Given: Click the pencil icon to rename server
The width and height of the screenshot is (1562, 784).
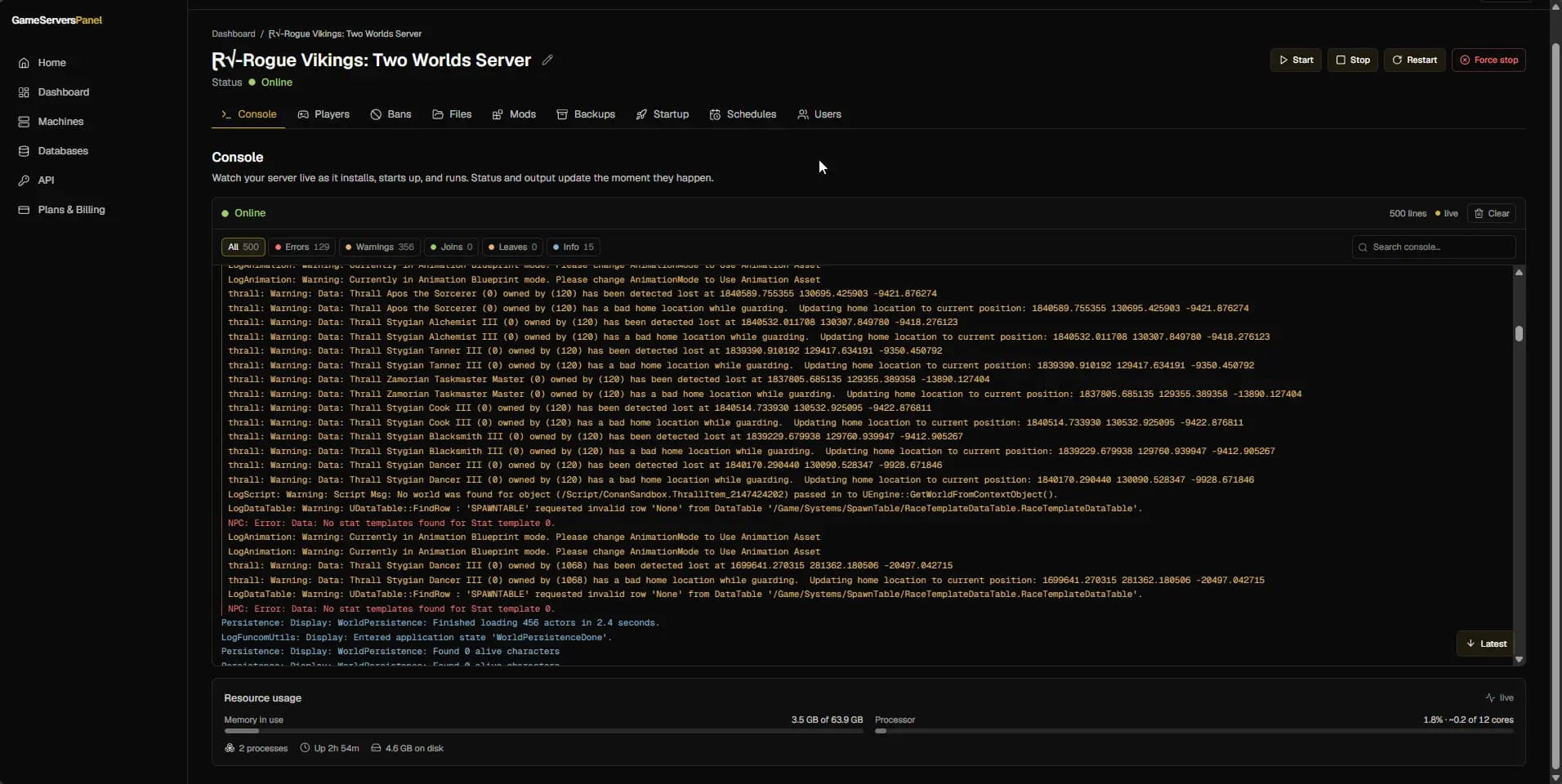Looking at the screenshot, I should click(547, 60).
